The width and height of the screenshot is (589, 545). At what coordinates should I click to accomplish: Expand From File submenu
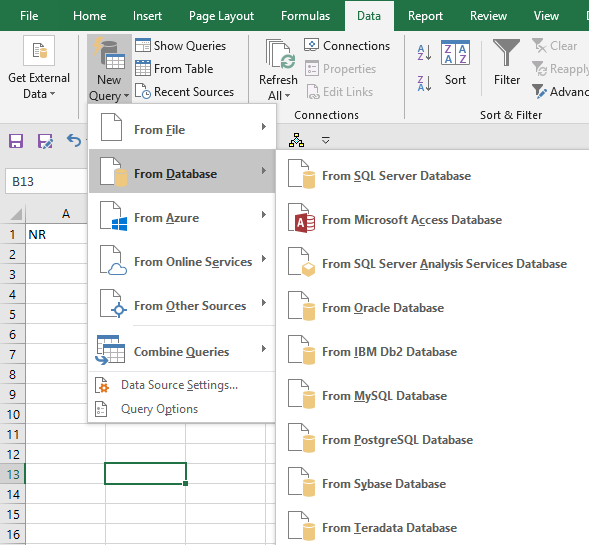tap(182, 128)
